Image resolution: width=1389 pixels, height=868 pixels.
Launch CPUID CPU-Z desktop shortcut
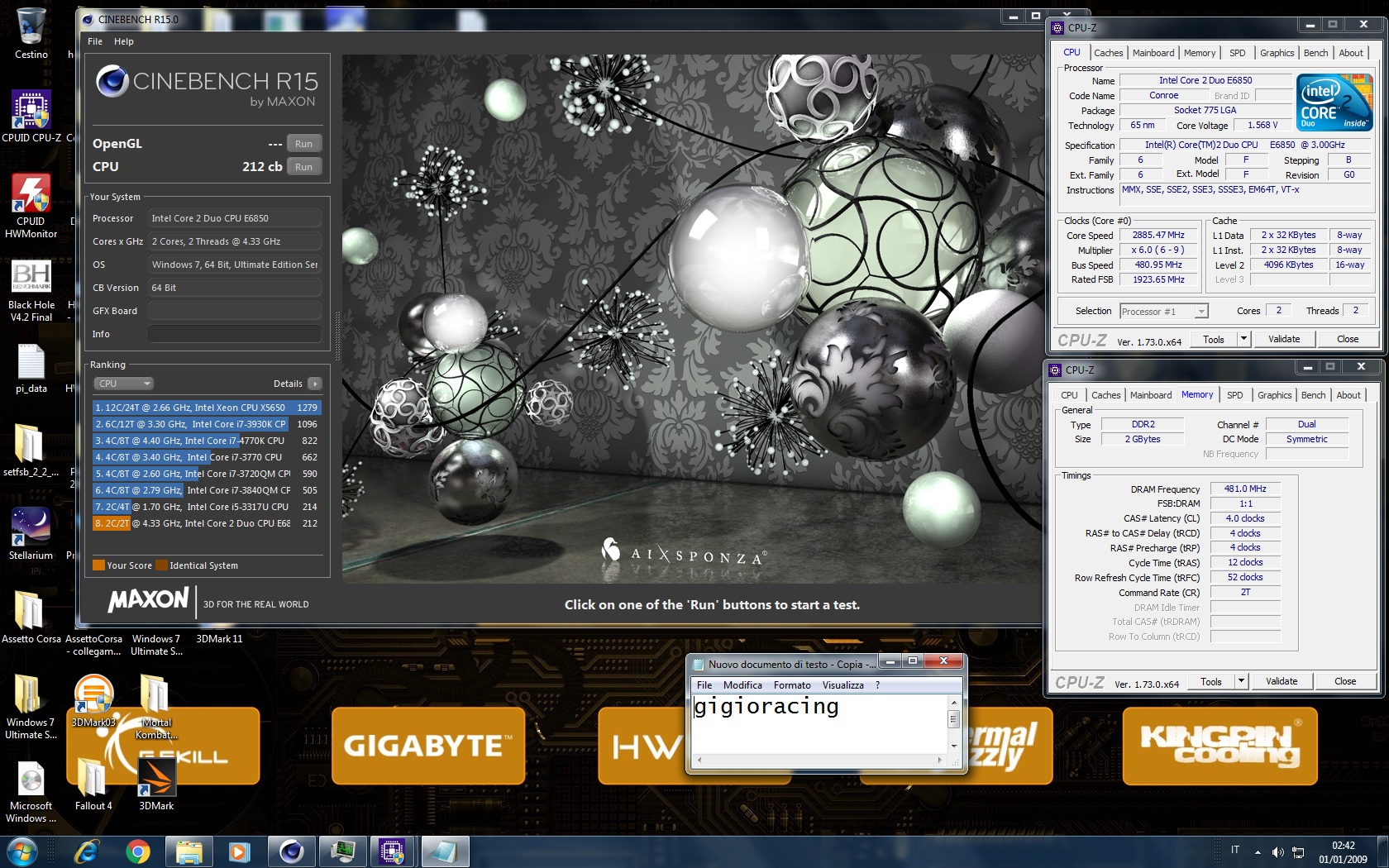click(31, 116)
